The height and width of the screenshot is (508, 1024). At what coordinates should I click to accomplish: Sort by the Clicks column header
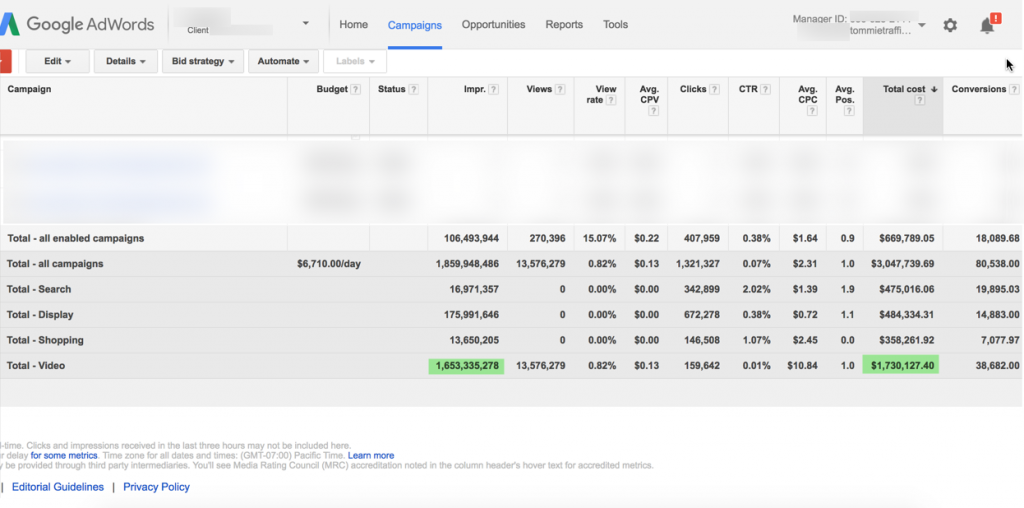pos(693,89)
